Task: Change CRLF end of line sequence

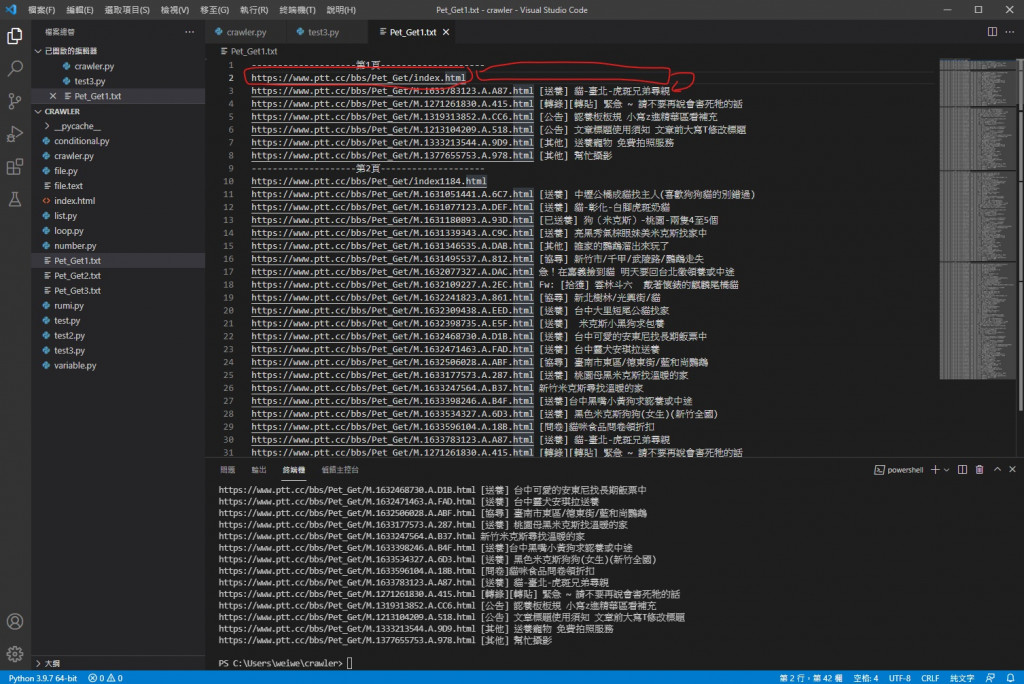Action: (x=930, y=678)
